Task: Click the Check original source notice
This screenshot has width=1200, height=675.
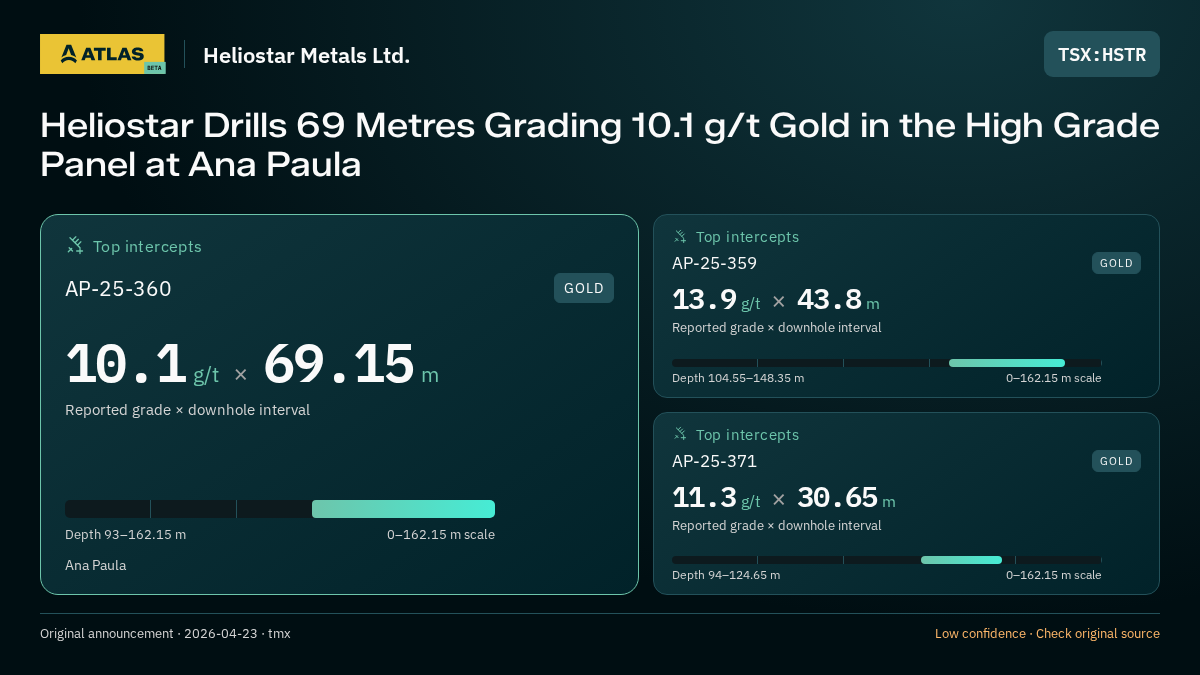Action: tap(1098, 633)
